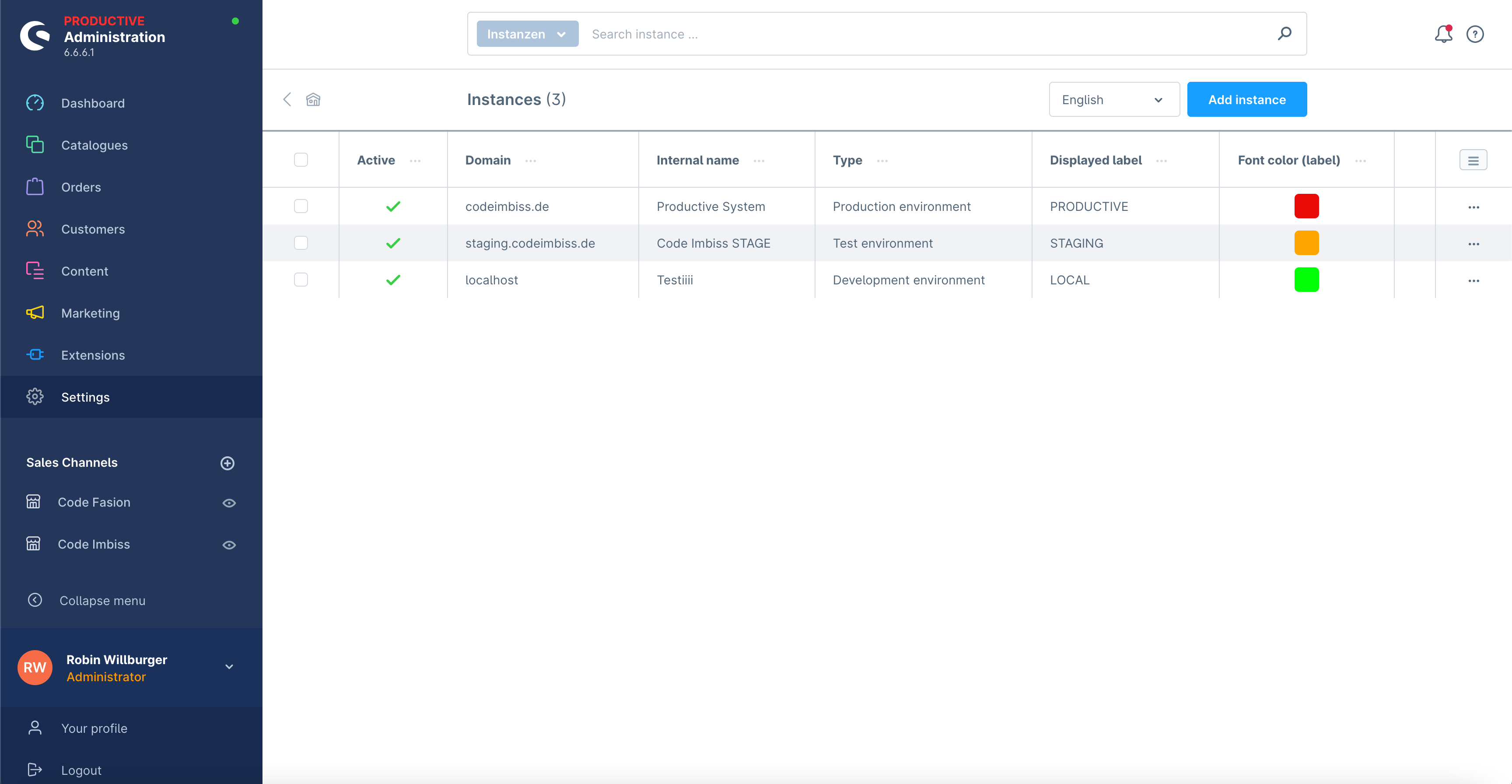
Task: Open context menu for codeimbiss.de row
Action: coord(1474,207)
